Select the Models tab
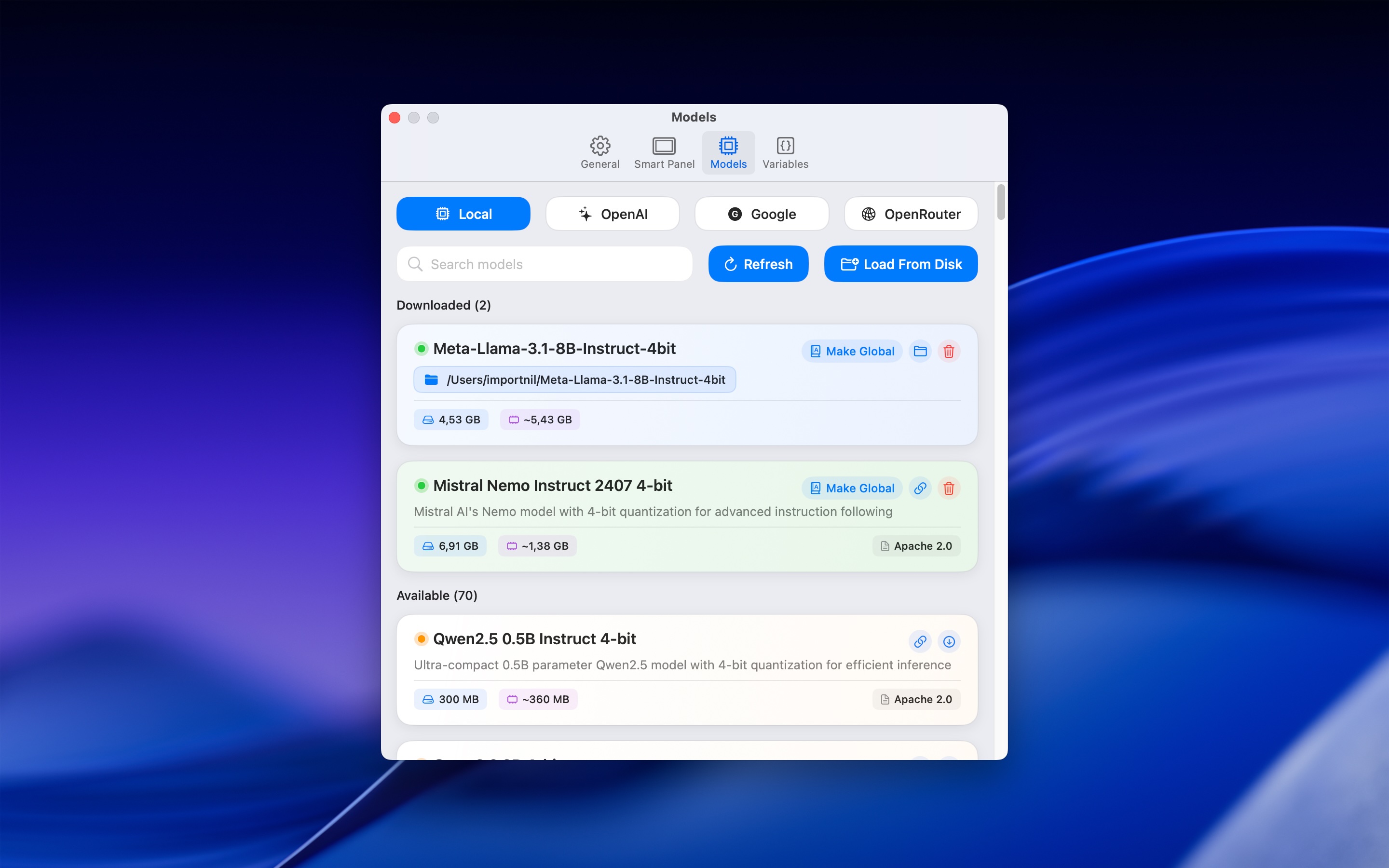Image resolution: width=1389 pixels, height=868 pixels. (728, 153)
